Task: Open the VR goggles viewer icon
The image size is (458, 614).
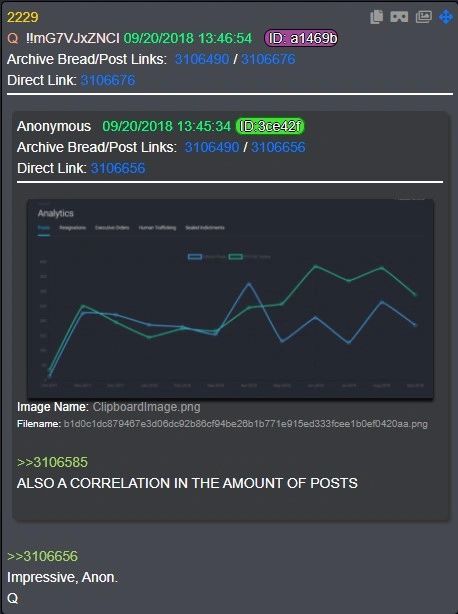Action: (399, 17)
